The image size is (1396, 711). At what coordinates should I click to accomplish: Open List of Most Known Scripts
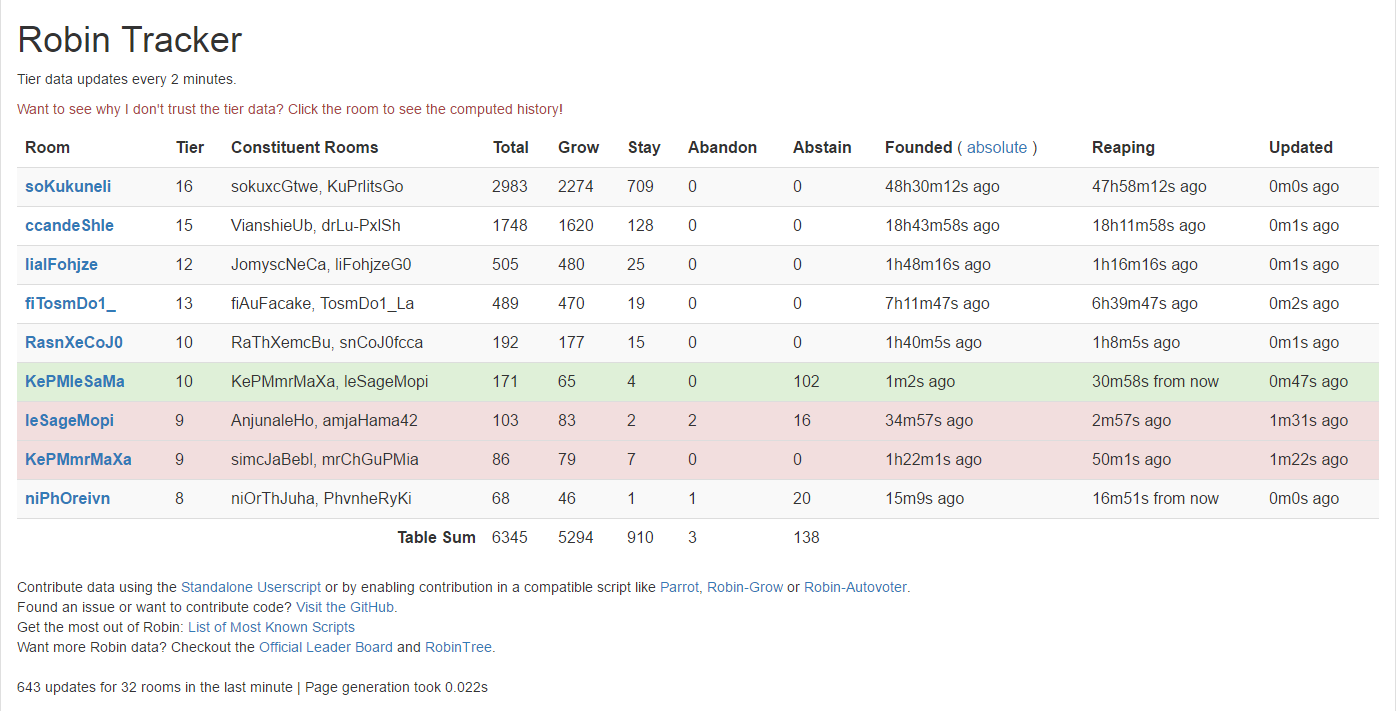click(x=271, y=627)
